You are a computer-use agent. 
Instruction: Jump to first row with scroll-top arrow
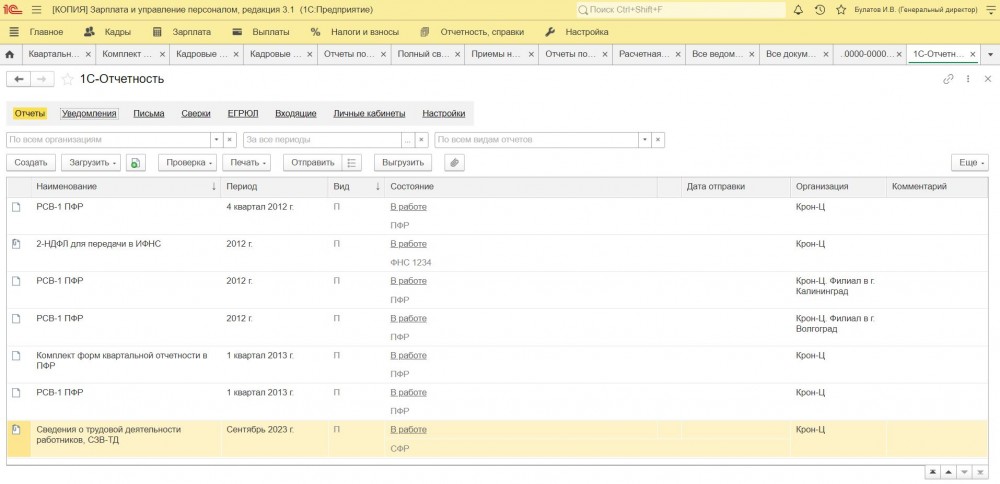coord(932,471)
